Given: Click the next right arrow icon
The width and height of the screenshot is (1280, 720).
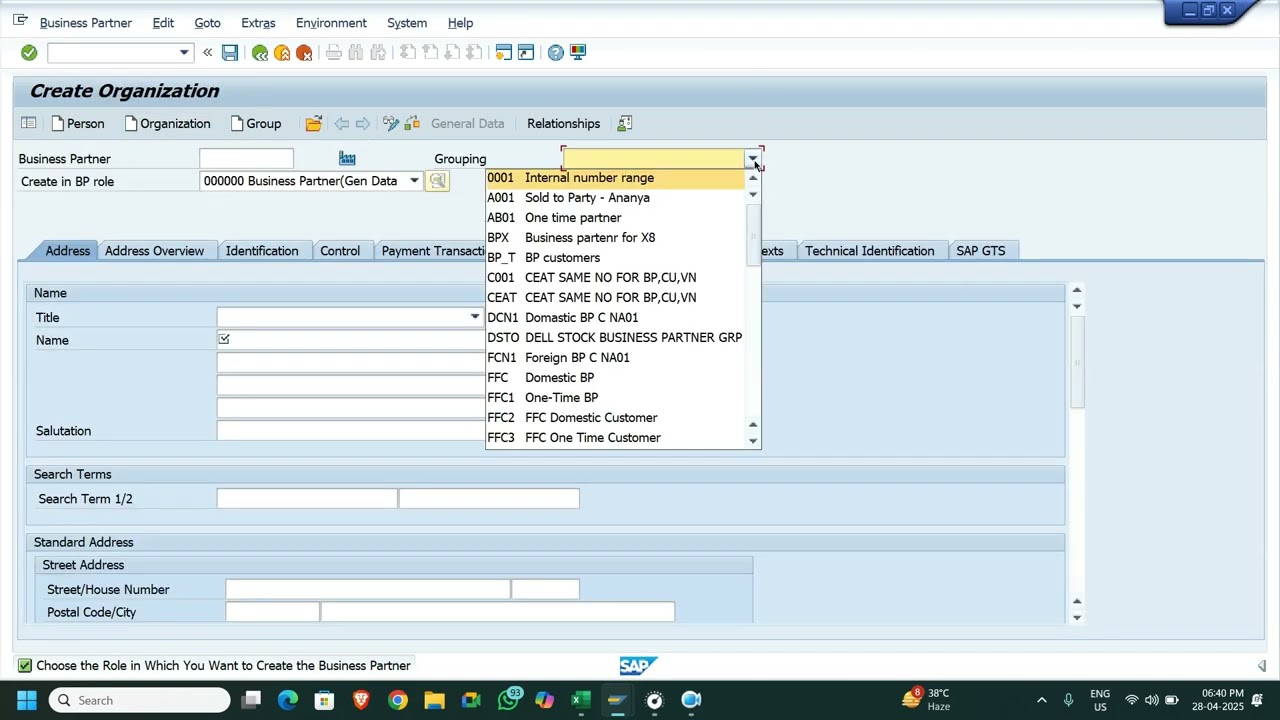Looking at the screenshot, I should [363, 123].
